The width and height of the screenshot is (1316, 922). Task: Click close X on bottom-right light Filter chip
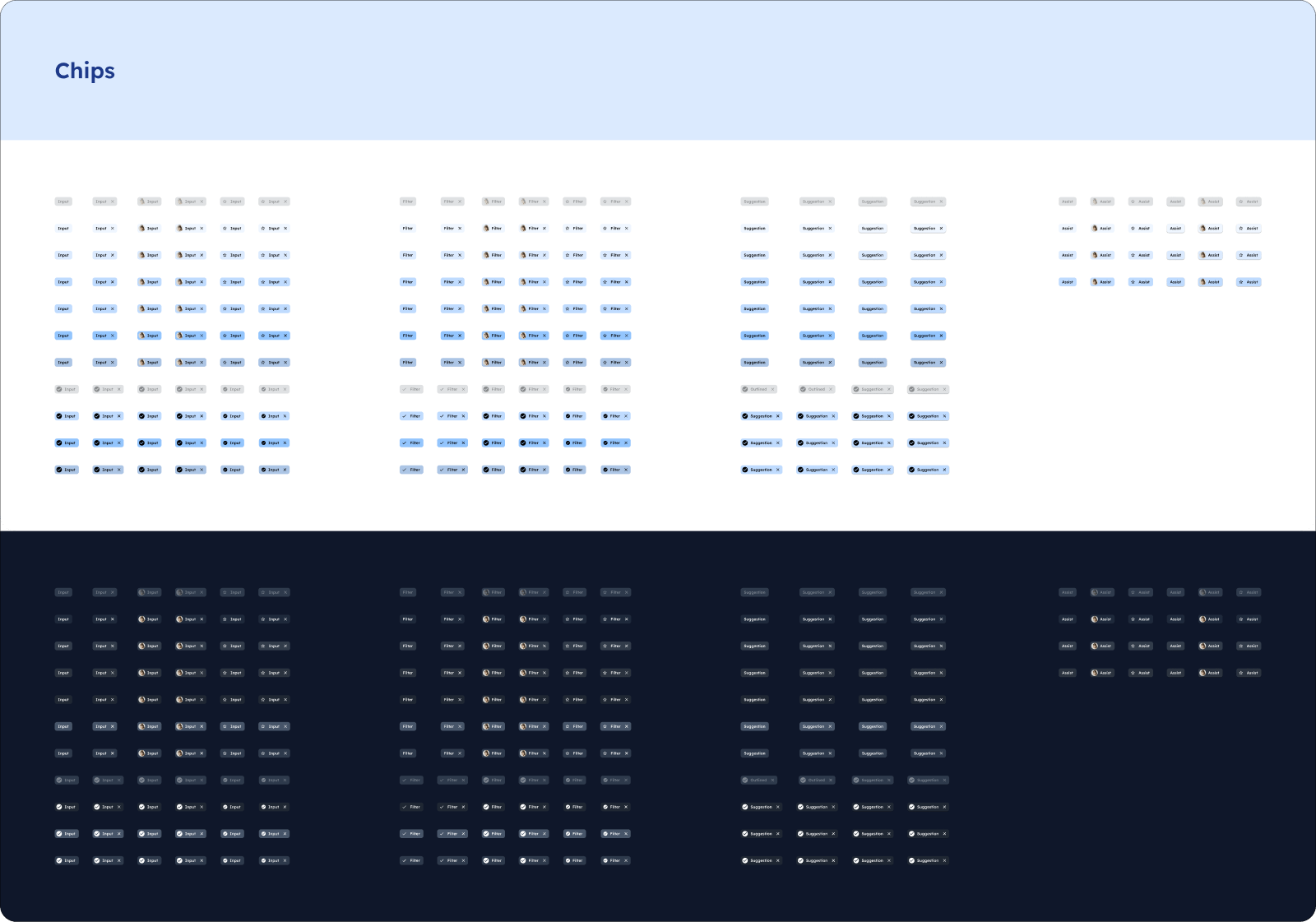(627, 470)
